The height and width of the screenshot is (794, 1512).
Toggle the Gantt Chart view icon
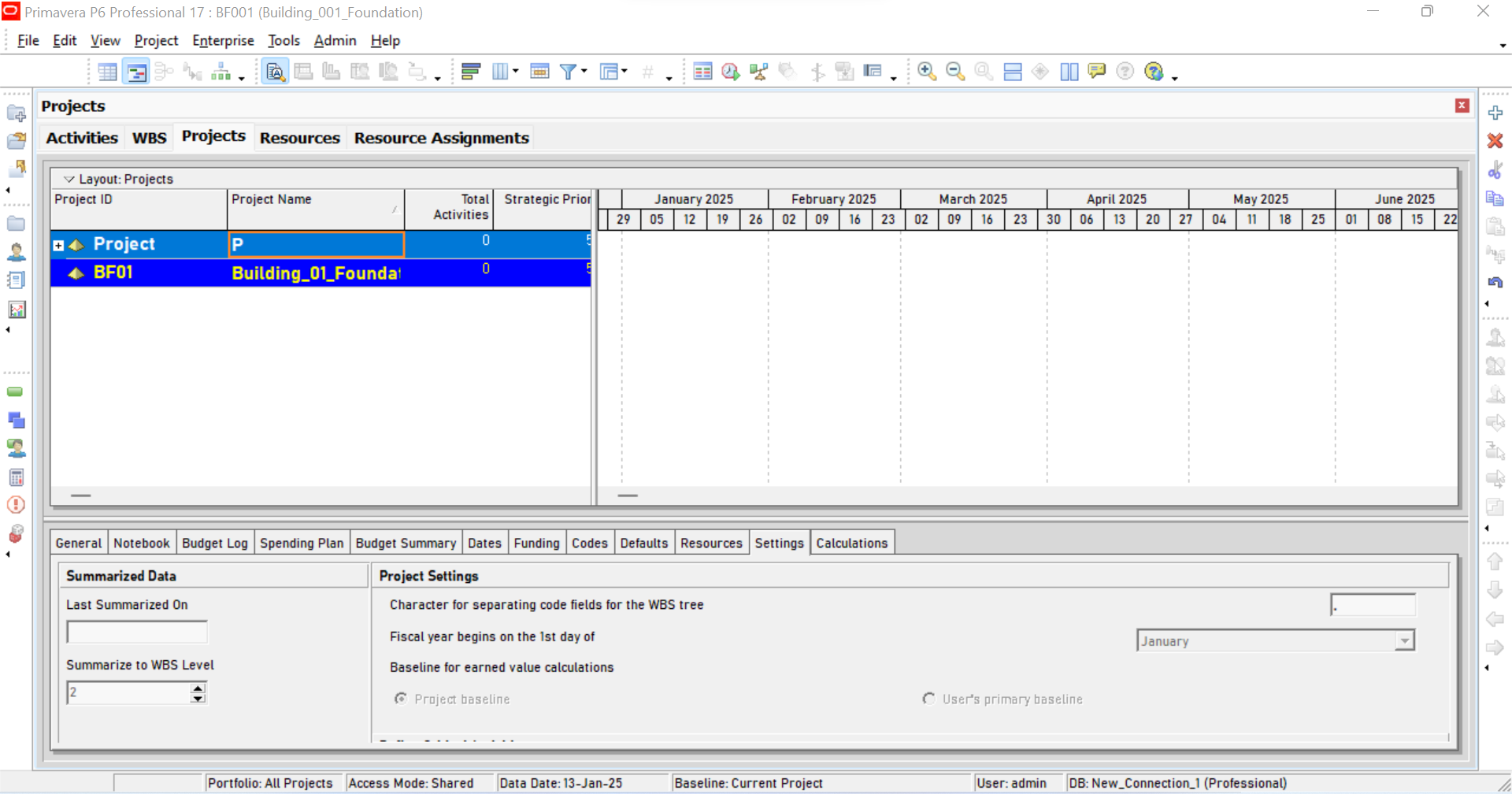(136, 72)
